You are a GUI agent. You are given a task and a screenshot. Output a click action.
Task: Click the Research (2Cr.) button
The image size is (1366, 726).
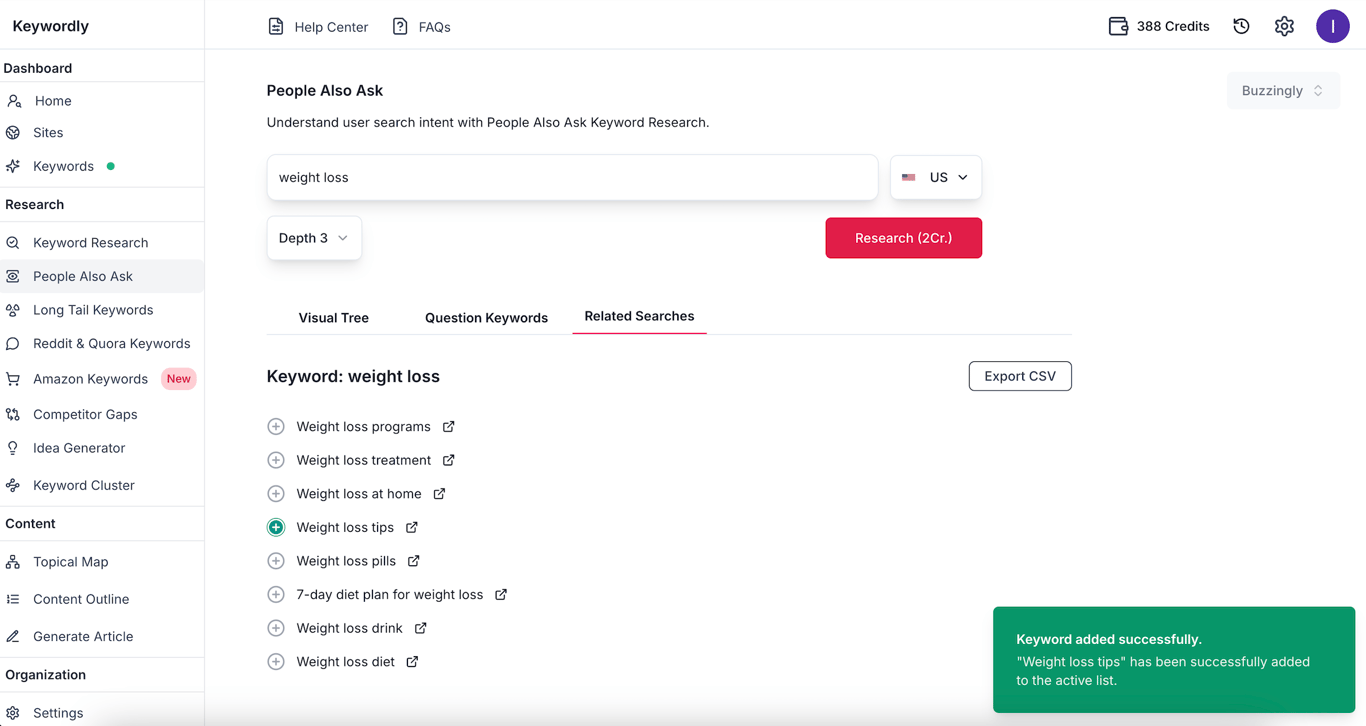(903, 238)
